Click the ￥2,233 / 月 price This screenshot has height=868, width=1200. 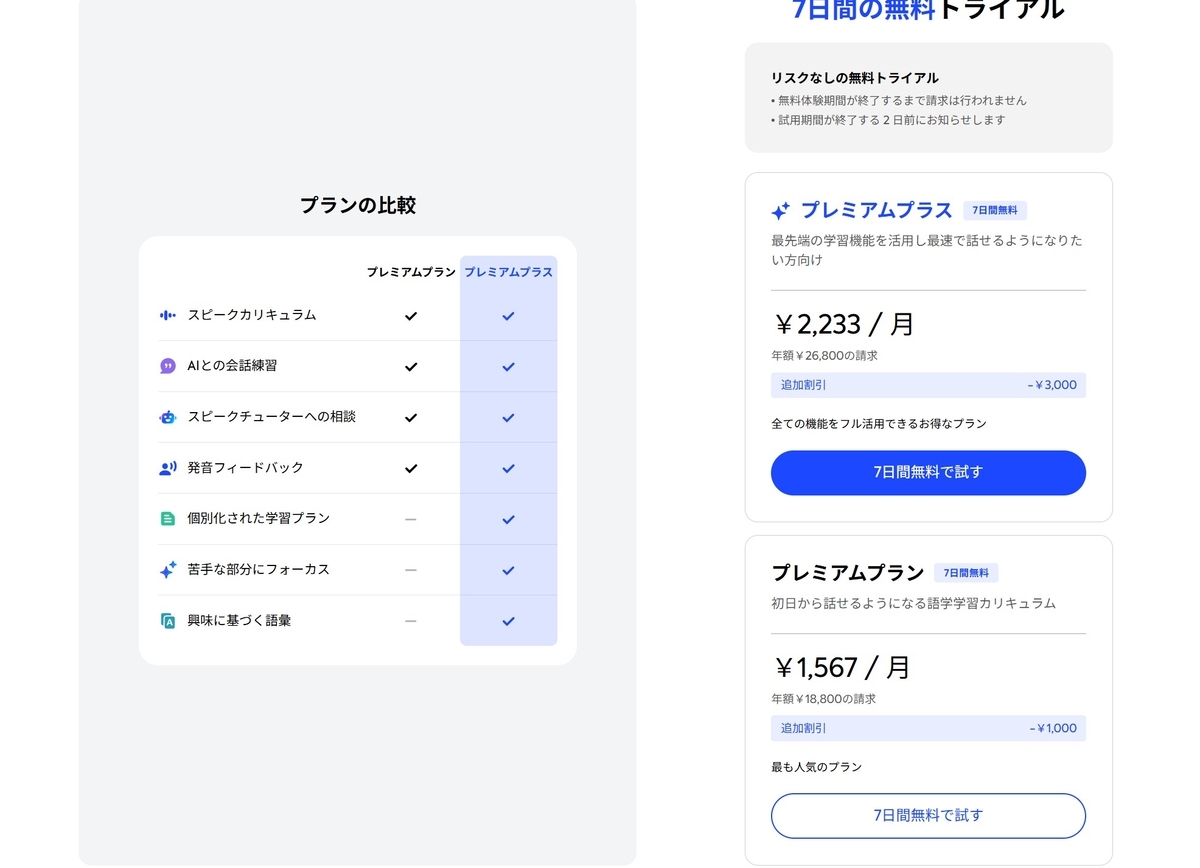[x=844, y=324]
